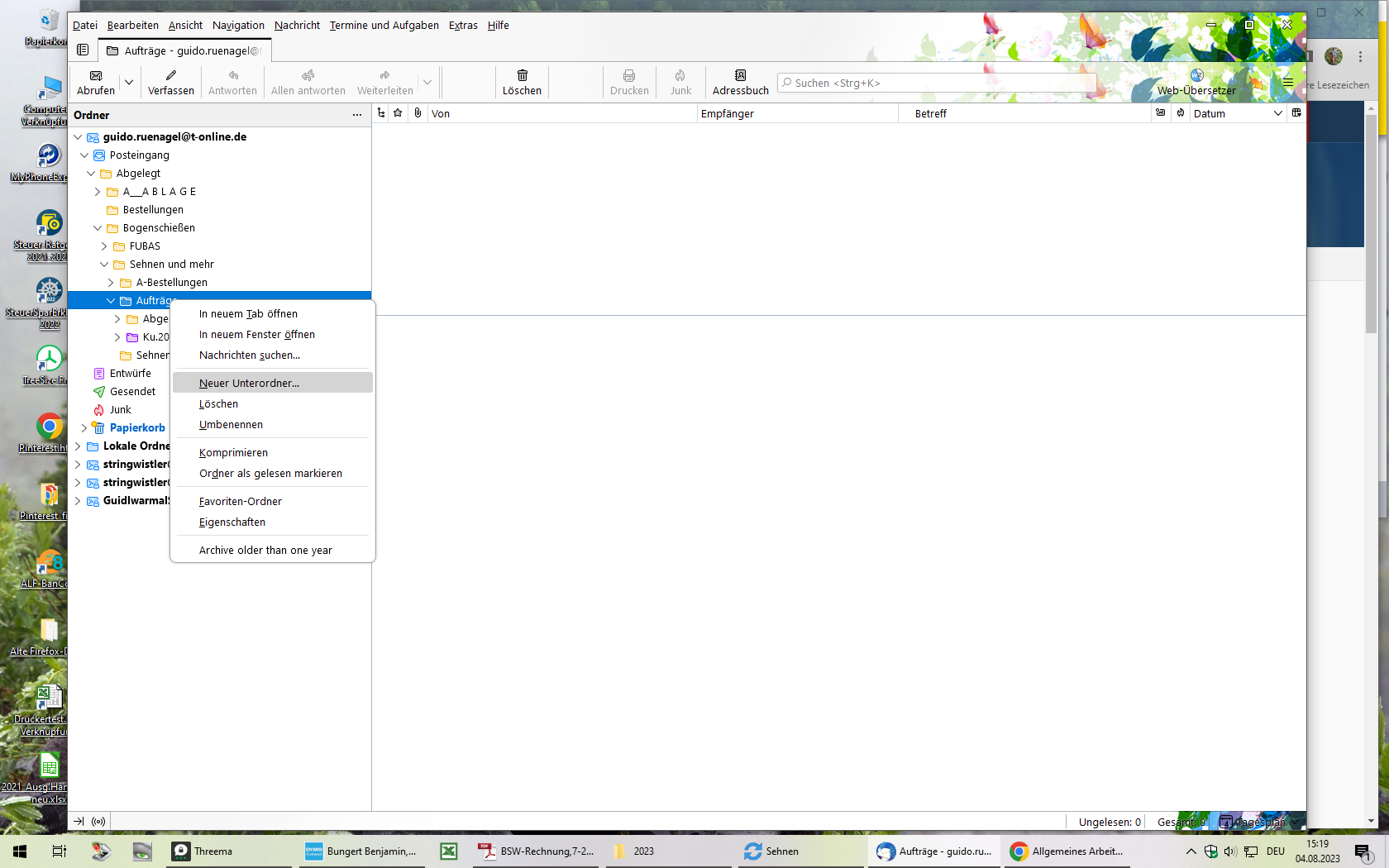The width and height of the screenshot is (1389, 868).
Task: Click the Junk flame toolbar icon
Action: 680,76
